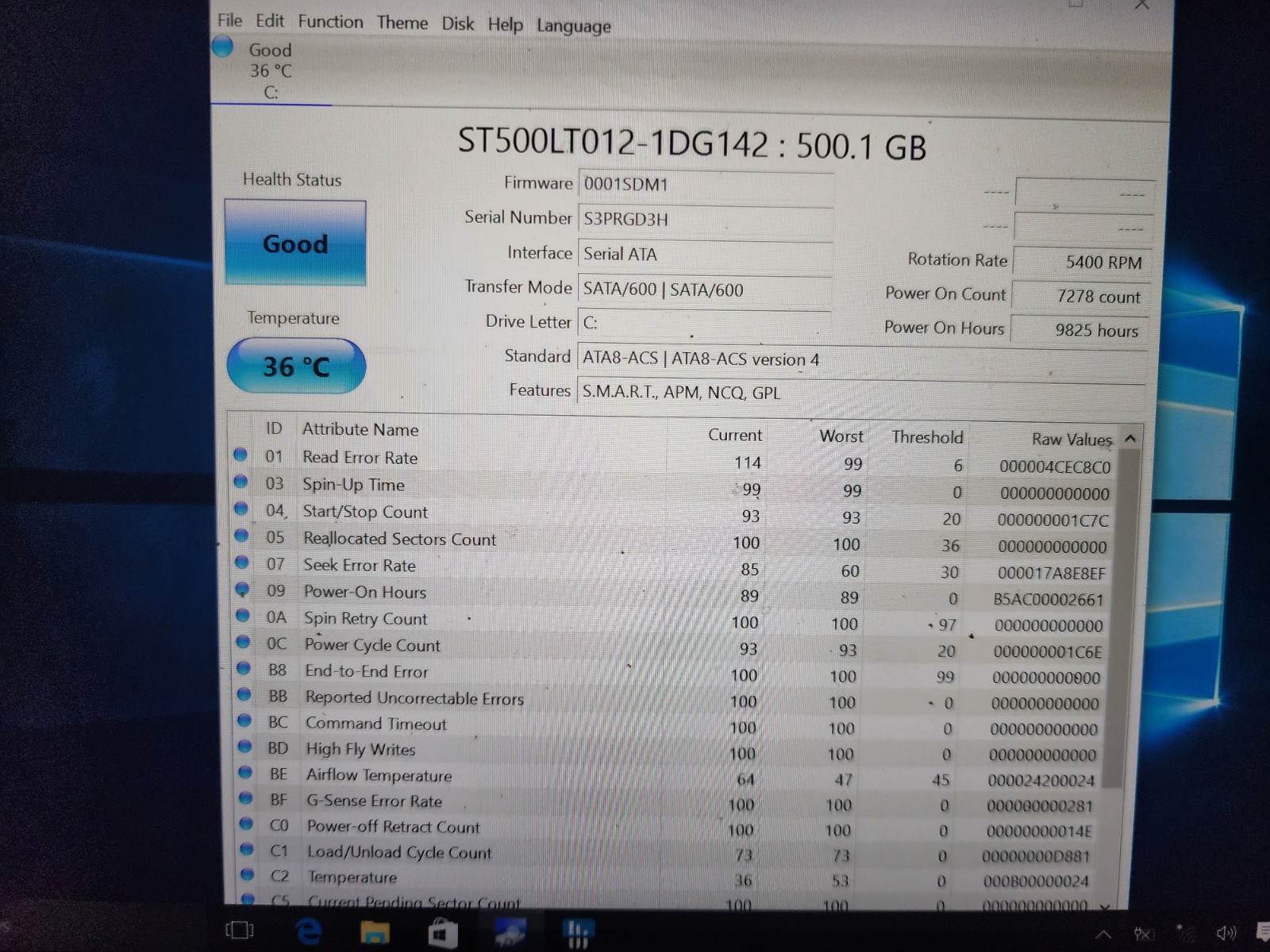Select the Seek Error Rate raw value 000017A8E8EF
Image resolution: width=1270 pixels, height=952 pixels.
pyautogui.click(x=1052, y=573)
